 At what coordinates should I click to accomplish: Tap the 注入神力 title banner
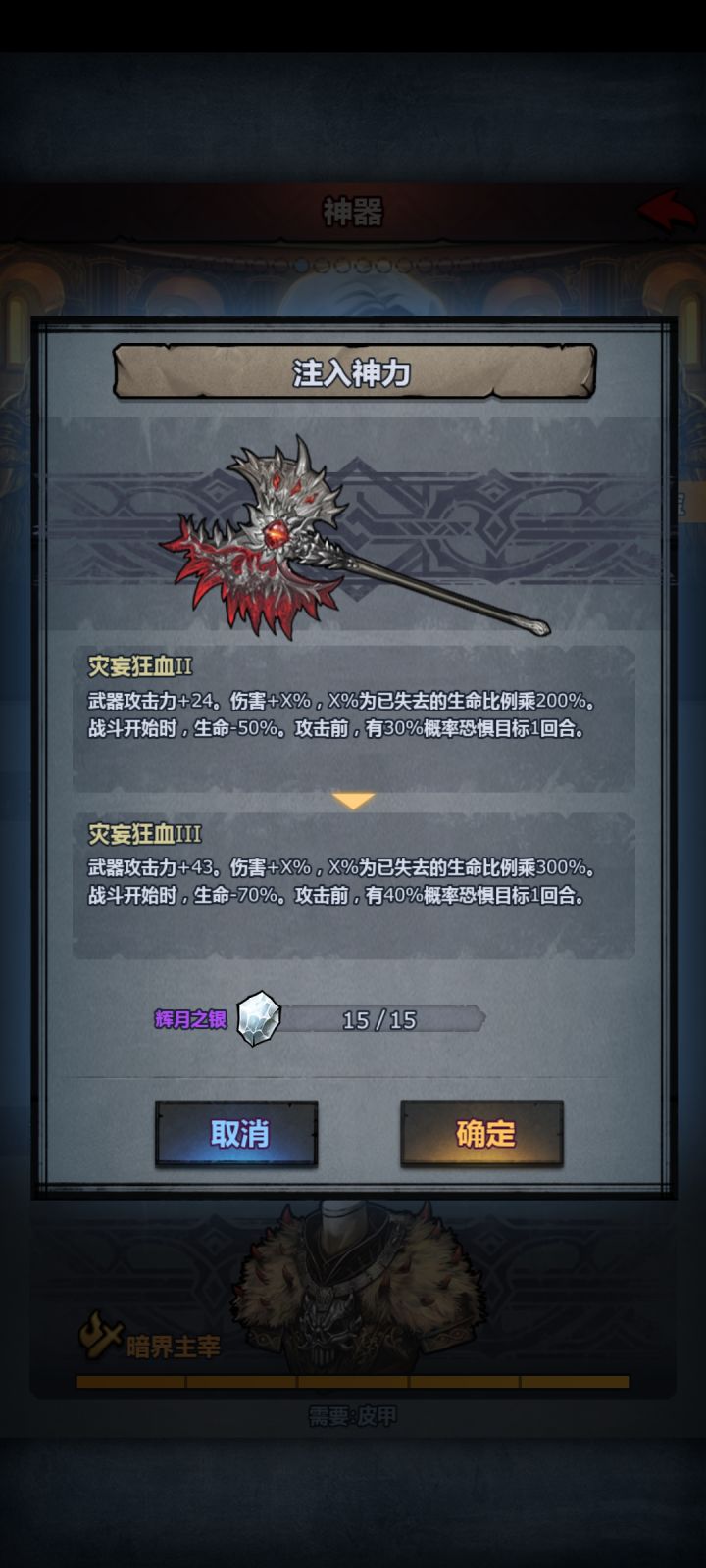(354, 372)
